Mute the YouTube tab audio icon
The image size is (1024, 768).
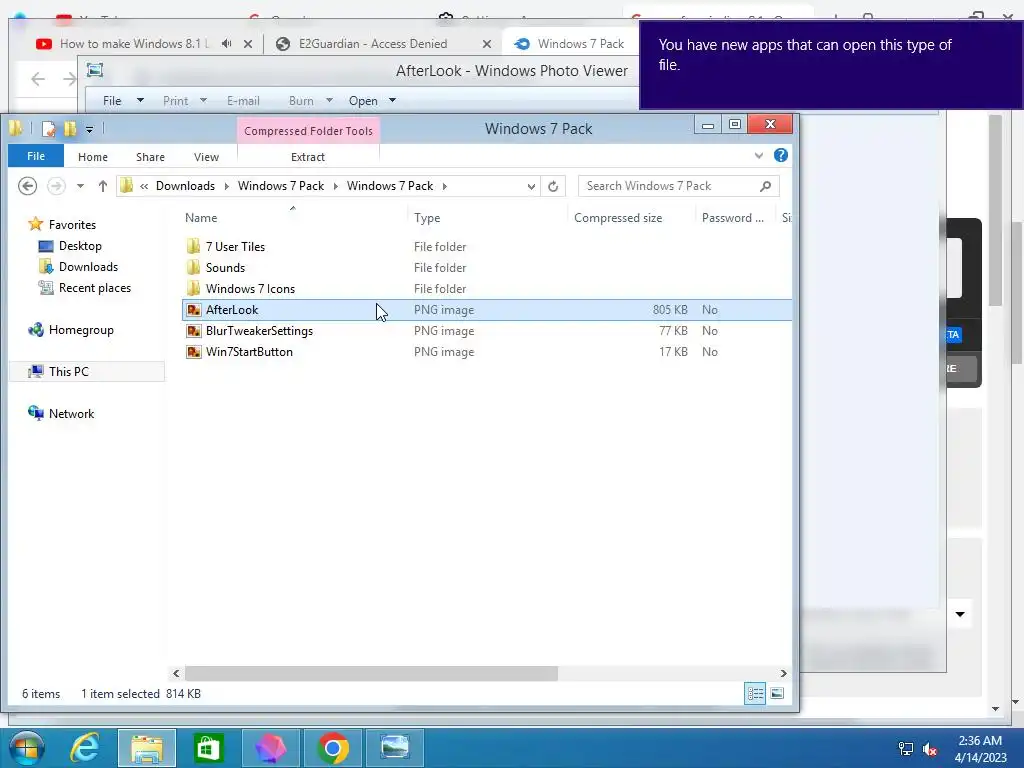pos(227,44)
